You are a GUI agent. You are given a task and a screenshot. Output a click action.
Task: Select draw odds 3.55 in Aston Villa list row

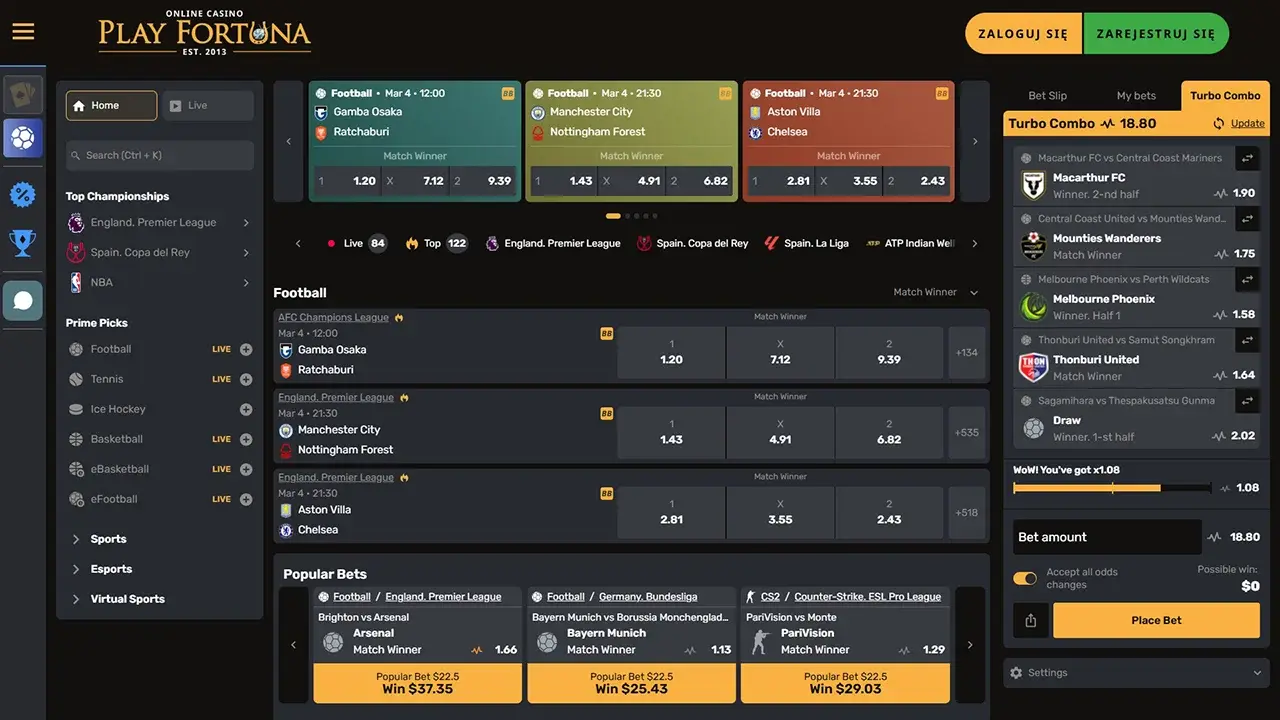(x=780, y=513)
